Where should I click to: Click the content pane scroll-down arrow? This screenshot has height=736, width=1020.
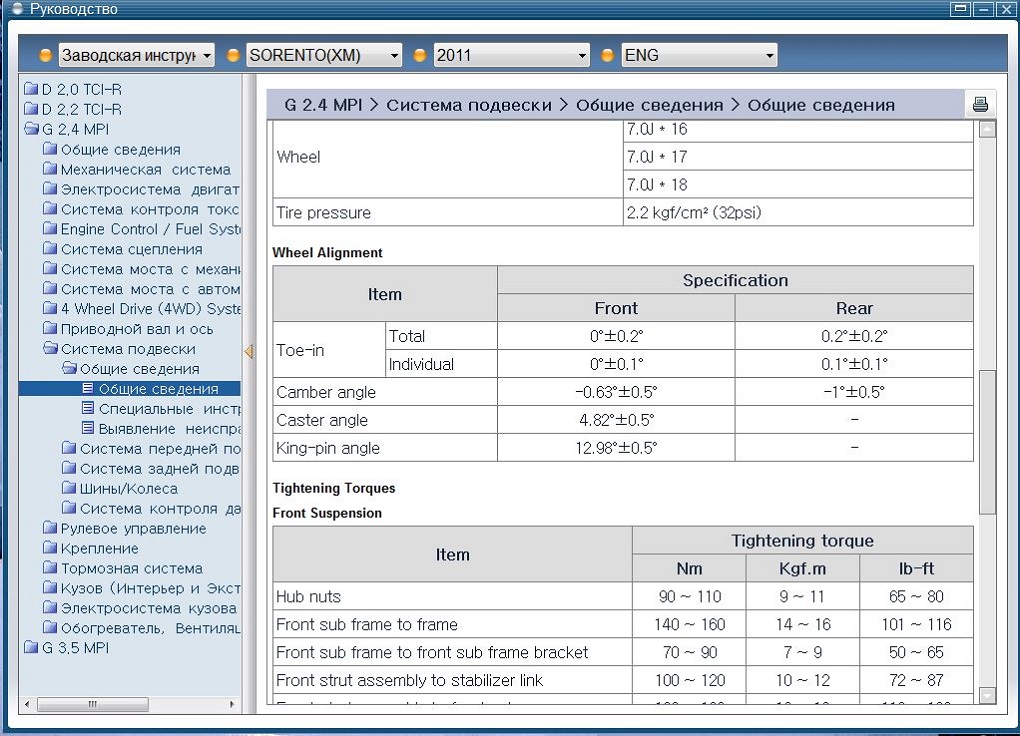click(x=987, y=695)
